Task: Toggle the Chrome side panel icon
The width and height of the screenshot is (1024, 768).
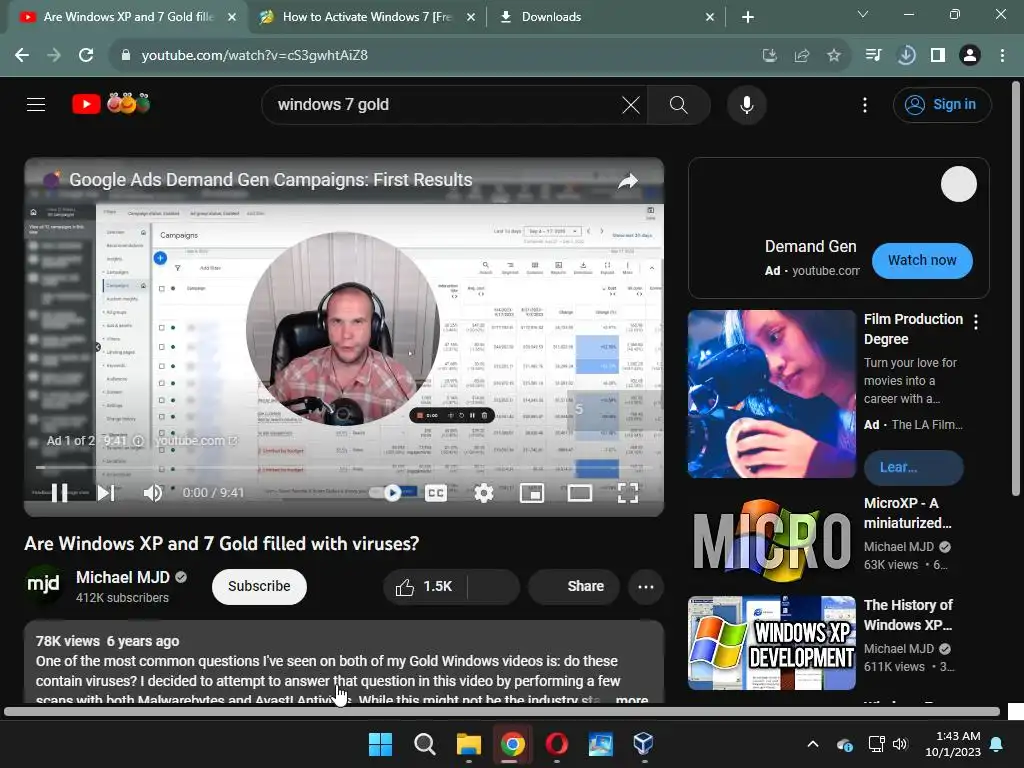Action: click(x=938, y=56)
